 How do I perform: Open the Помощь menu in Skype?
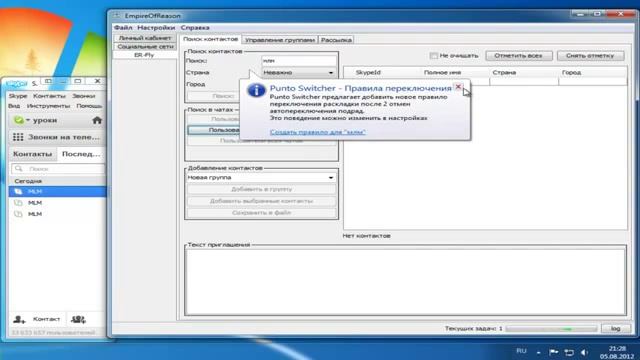point(89,106)
